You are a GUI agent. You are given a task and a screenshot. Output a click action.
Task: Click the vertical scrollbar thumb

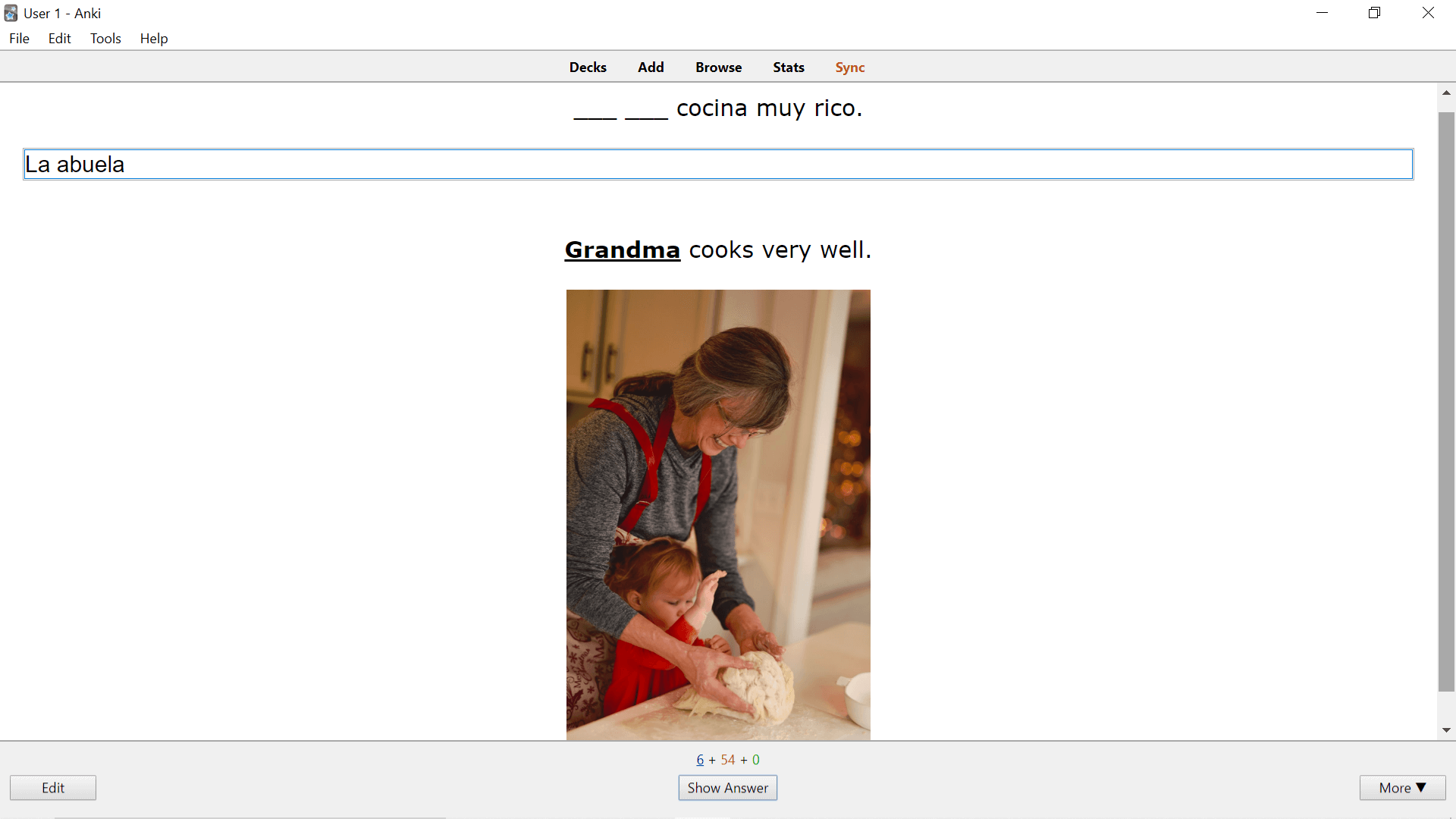[1446, 402]
